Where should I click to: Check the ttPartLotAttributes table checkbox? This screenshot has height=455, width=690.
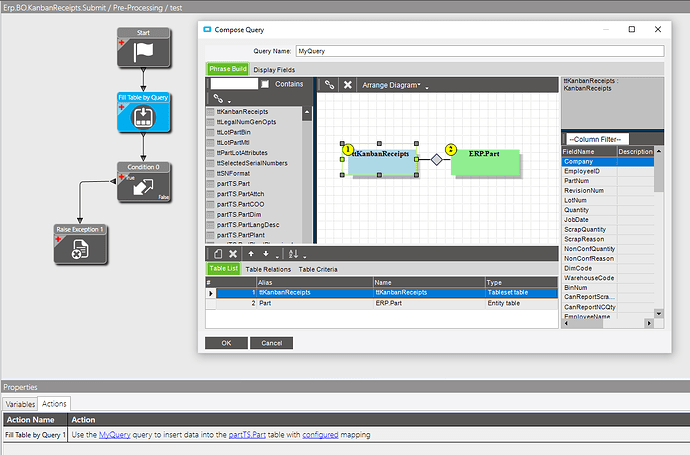coord(210,153)
